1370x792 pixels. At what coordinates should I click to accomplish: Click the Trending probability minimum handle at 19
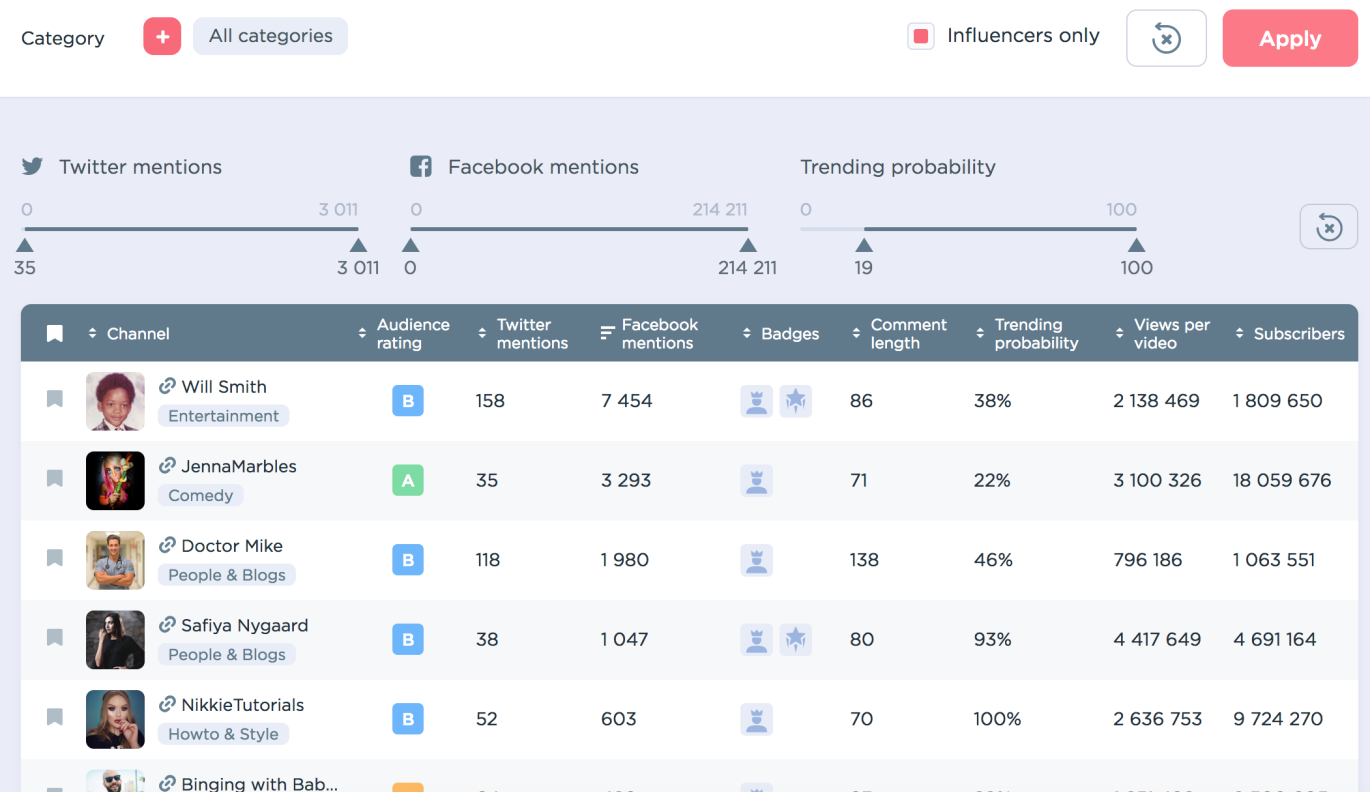864,245
